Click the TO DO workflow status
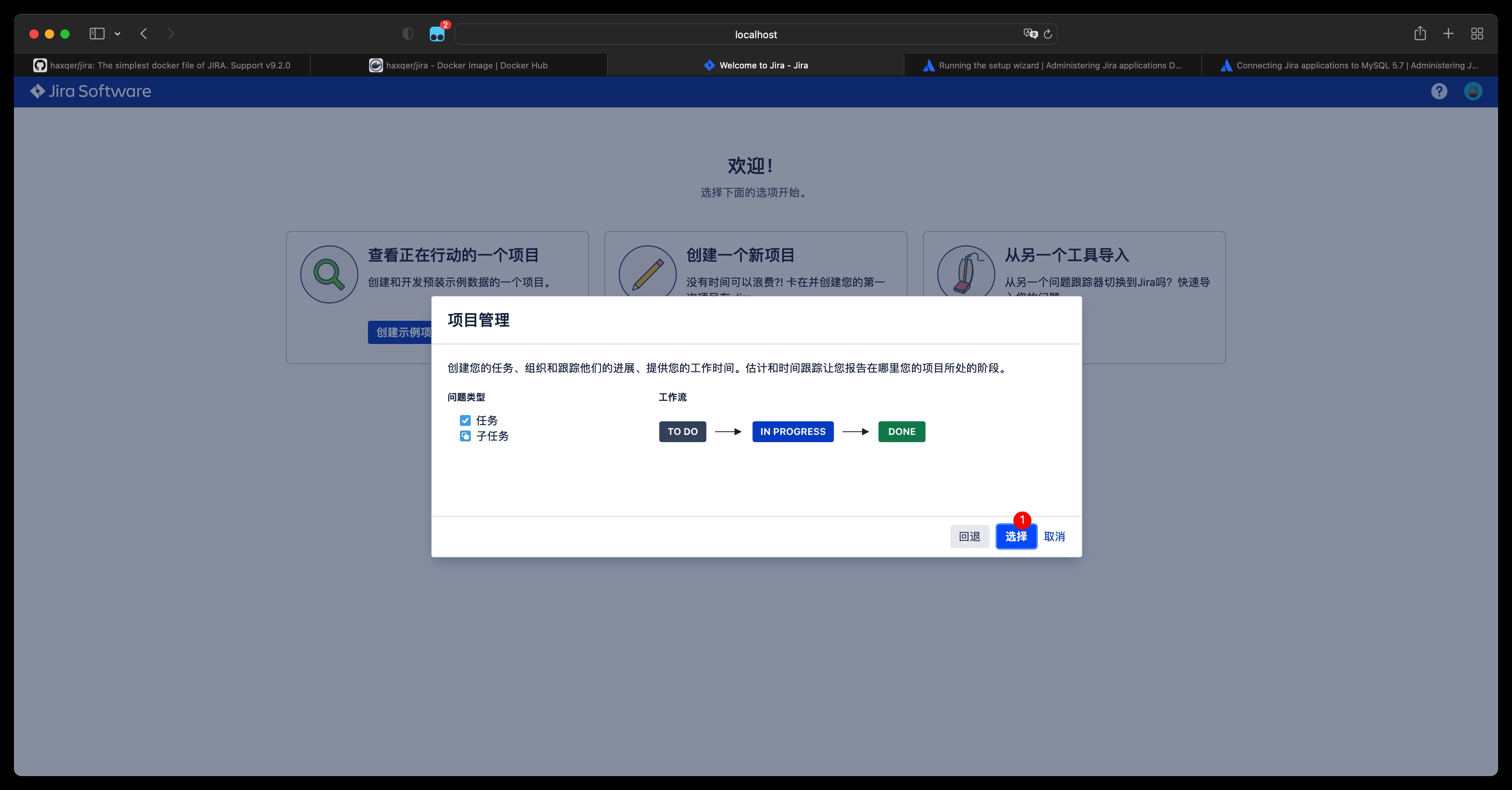The width and height of the screenshot is (1512, 790). [683, 431]
